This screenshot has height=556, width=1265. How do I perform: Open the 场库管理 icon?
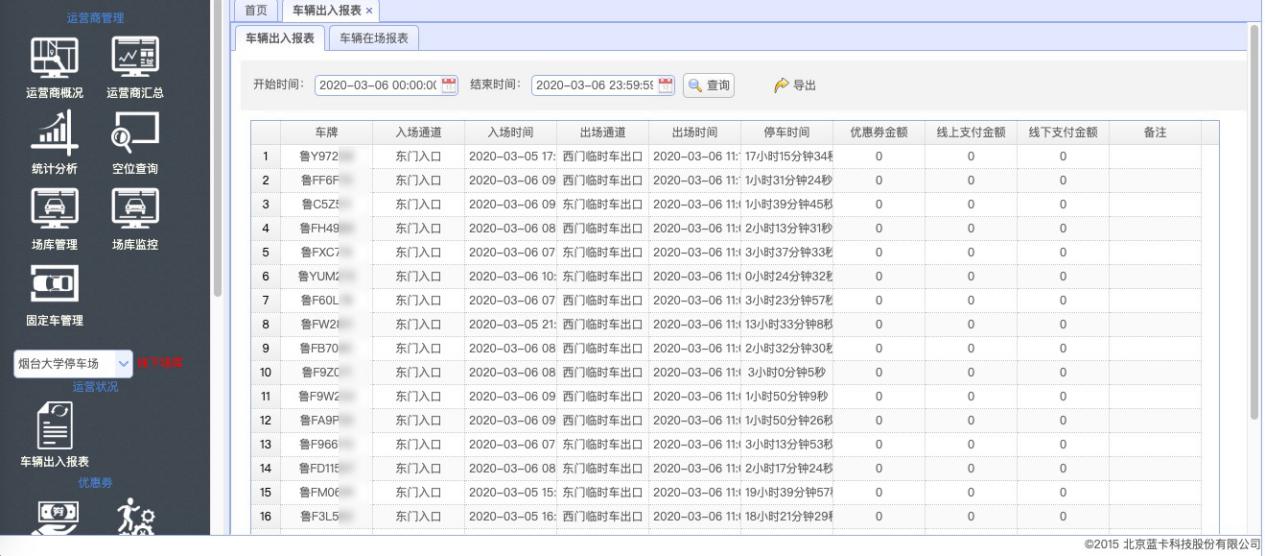pos(54,208)
